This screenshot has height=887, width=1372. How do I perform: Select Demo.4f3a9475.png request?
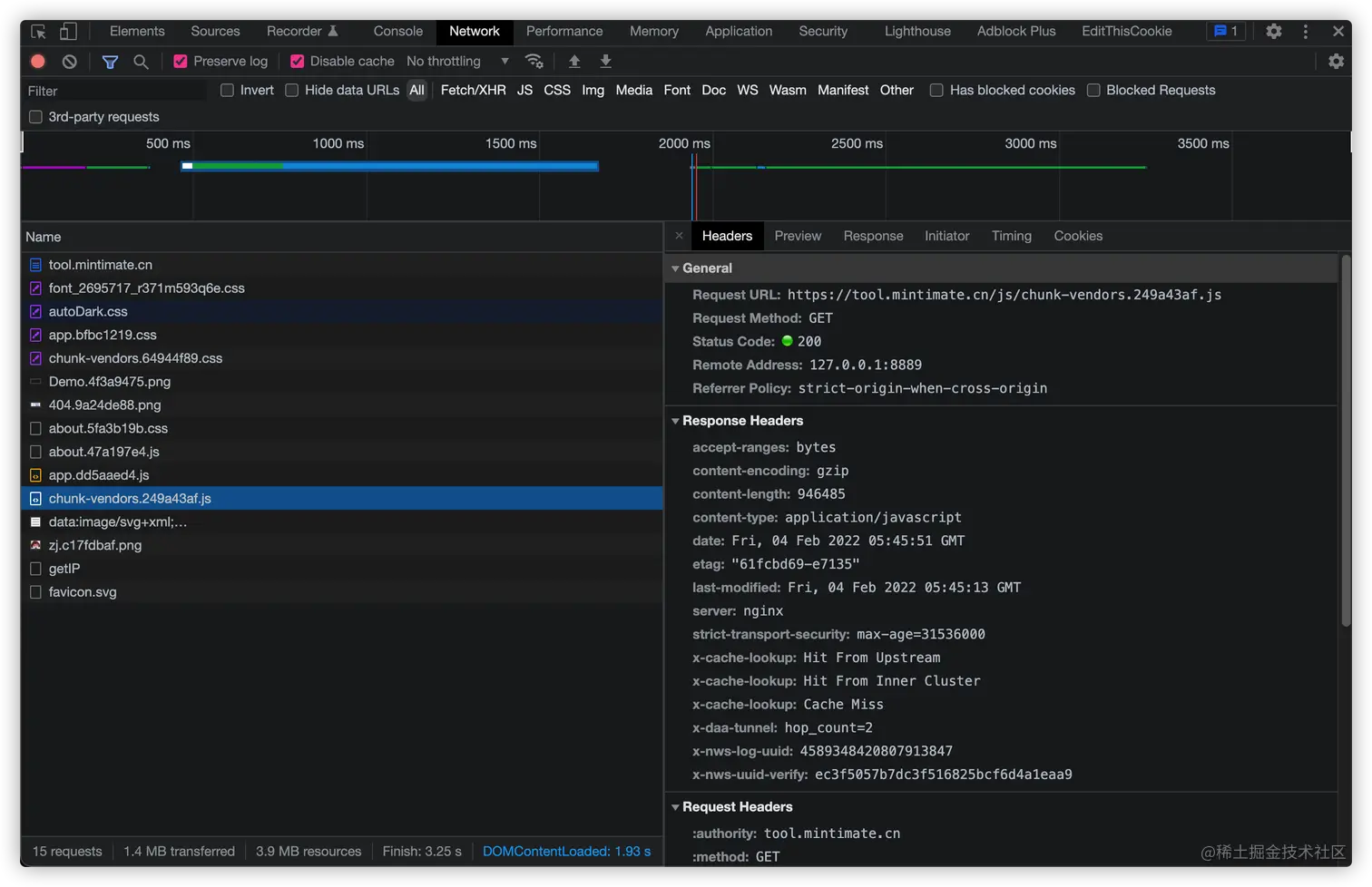pos(342,382)
